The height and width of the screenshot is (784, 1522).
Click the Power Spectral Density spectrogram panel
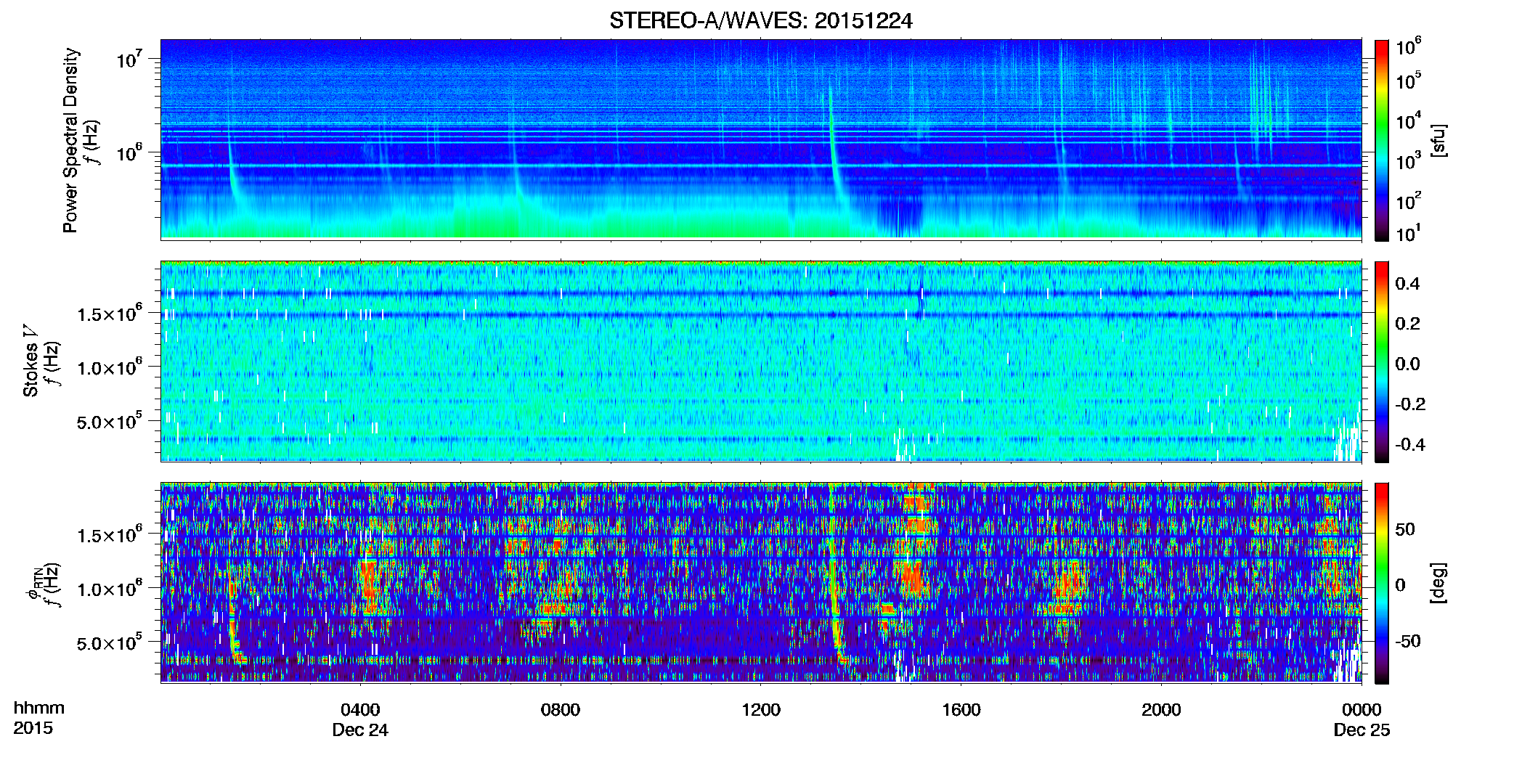[761, 139]
